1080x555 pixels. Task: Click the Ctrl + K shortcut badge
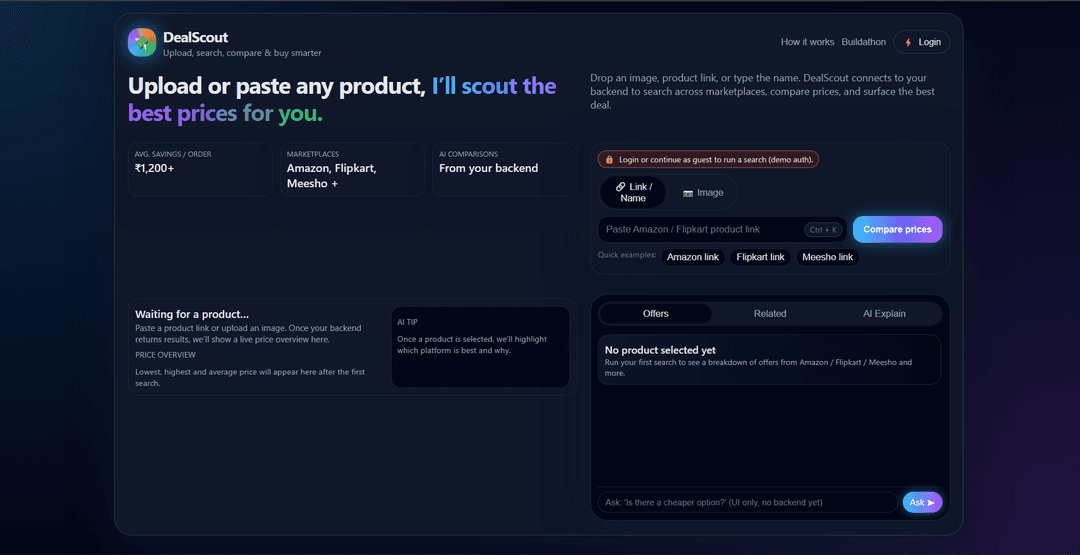point(823,230)
